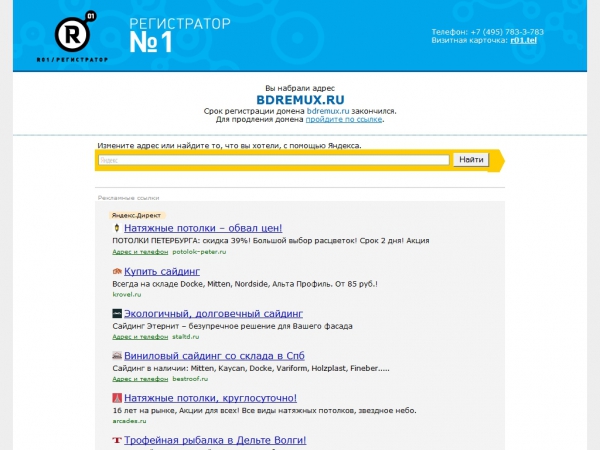Open "Адрес и телефон" for staltd.ru
The width and height of the screenshot is (600, 450).
[x=140, y=337]
